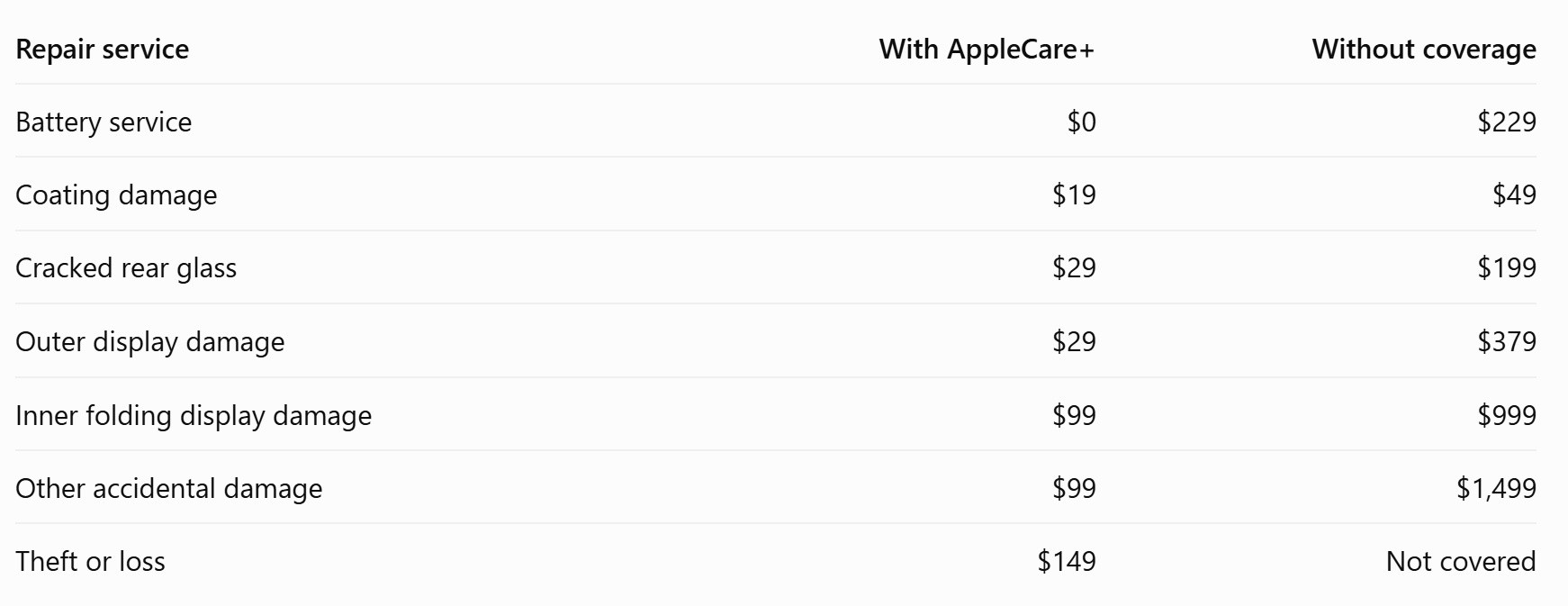Click the $229 battery price without coverage
This screenshot has height=606, width=1568.
tap(1507, 122)
